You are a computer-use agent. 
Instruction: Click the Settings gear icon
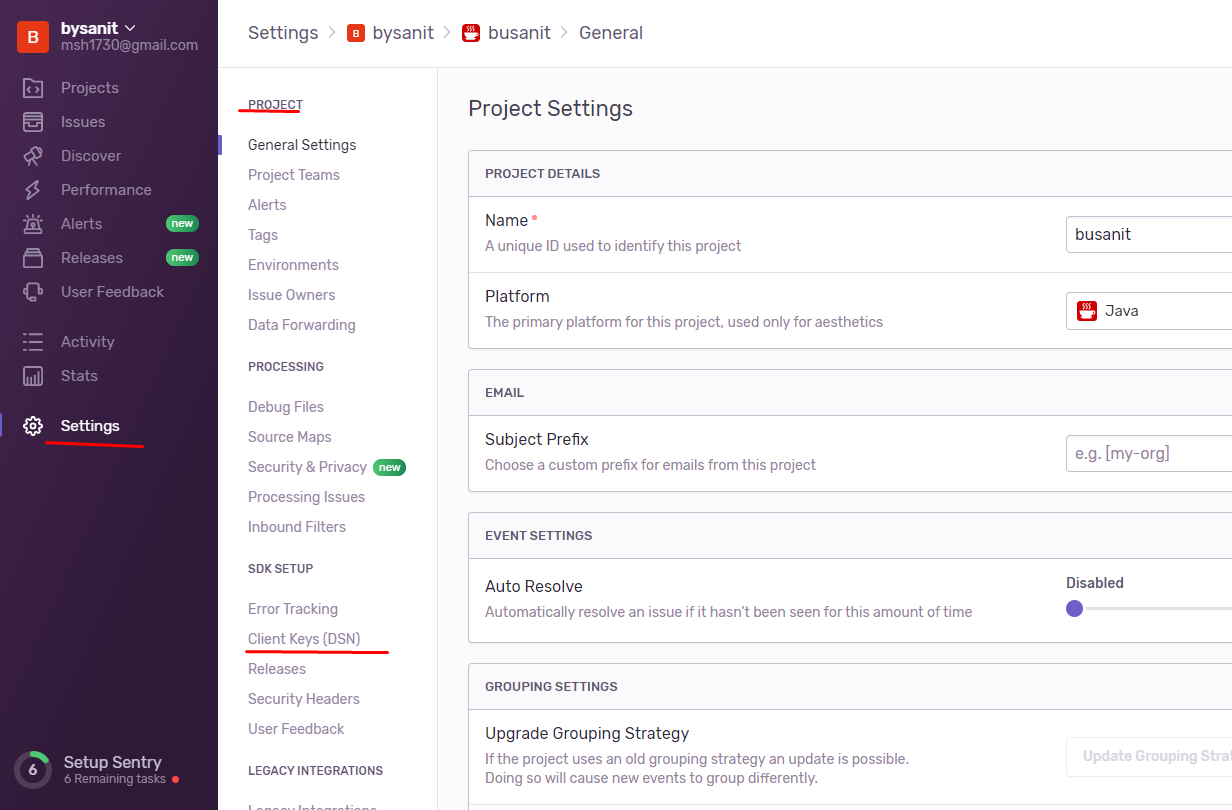click(33, 426)
